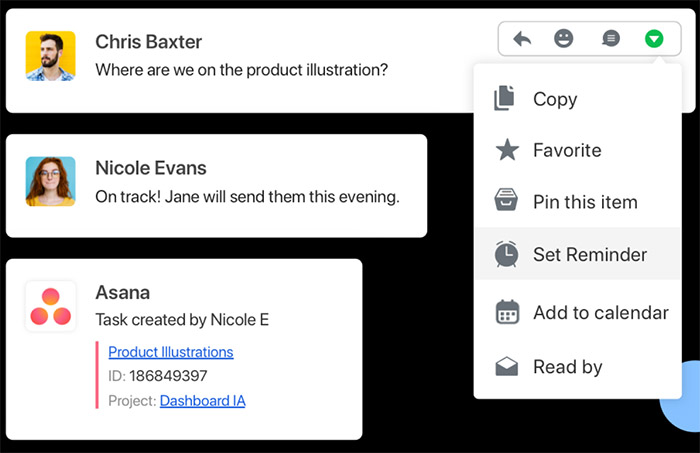Select Copy from the message menu
The height and width of the screenshot is (453, 700).
554,99
